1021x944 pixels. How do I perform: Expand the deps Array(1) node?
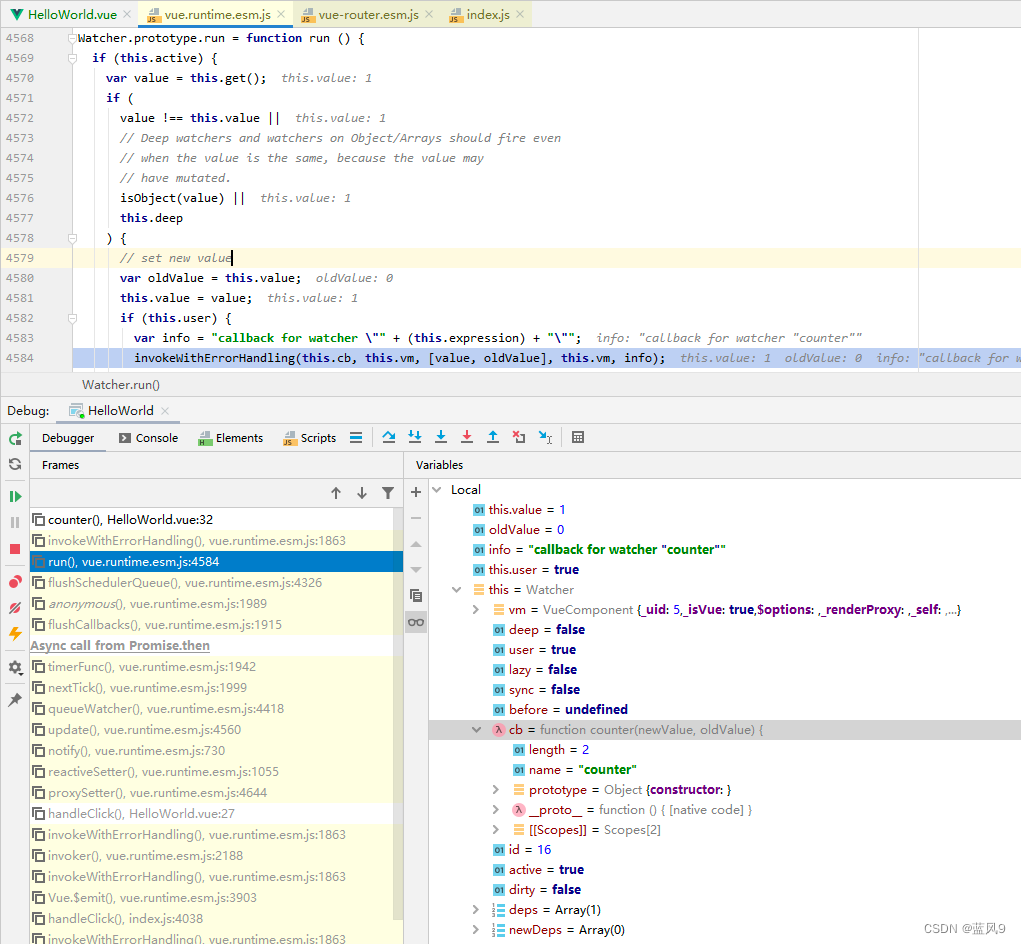tap(476, 909)
